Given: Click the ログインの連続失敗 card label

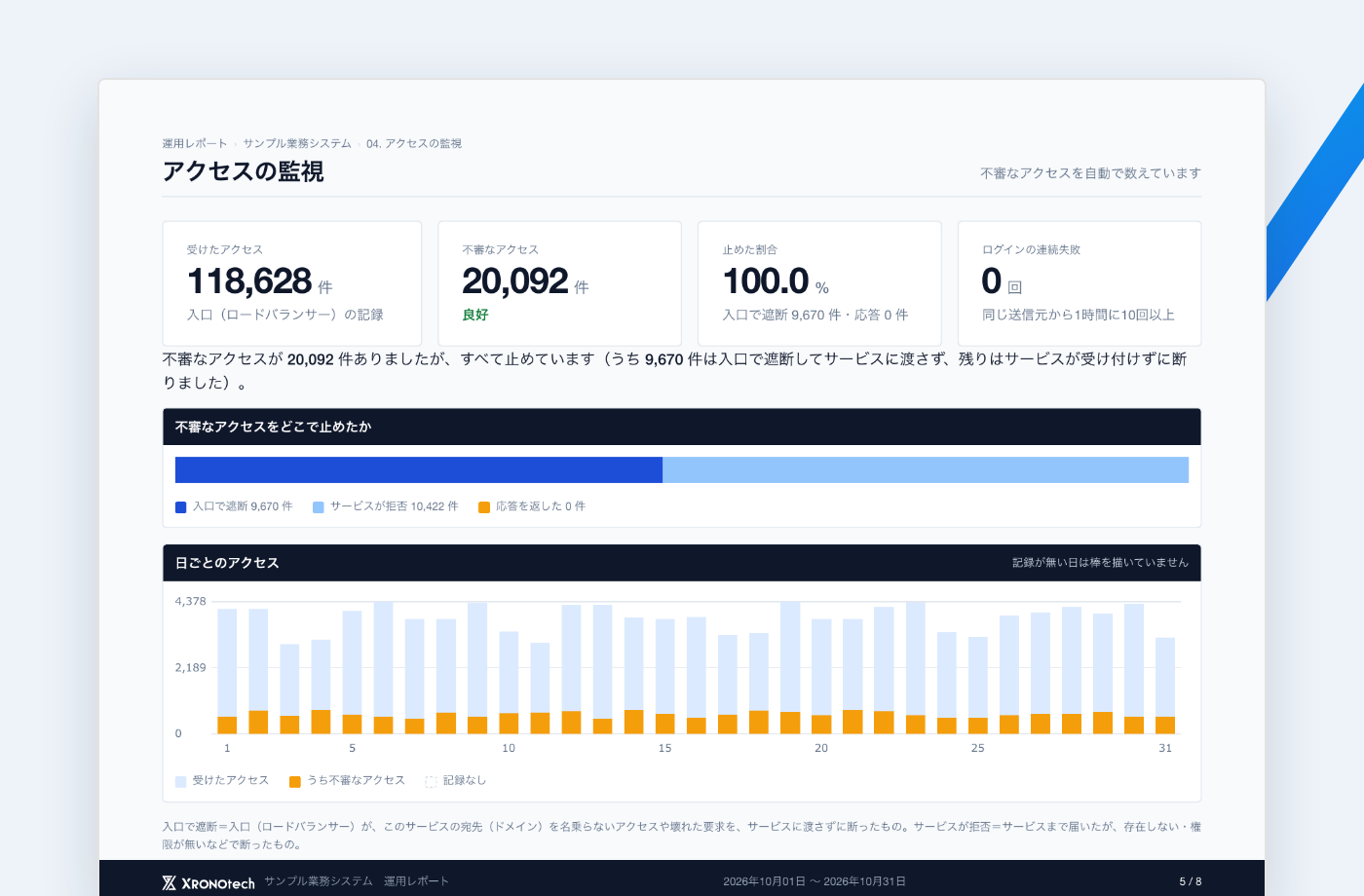Looking at the screenshot, I should click(1031, 250).
